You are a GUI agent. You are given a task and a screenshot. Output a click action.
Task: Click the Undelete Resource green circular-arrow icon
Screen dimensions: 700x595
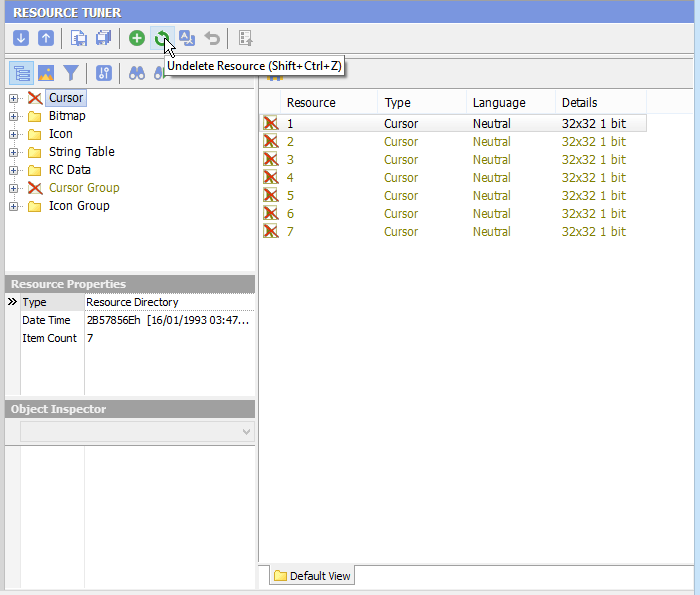point(162,38)
